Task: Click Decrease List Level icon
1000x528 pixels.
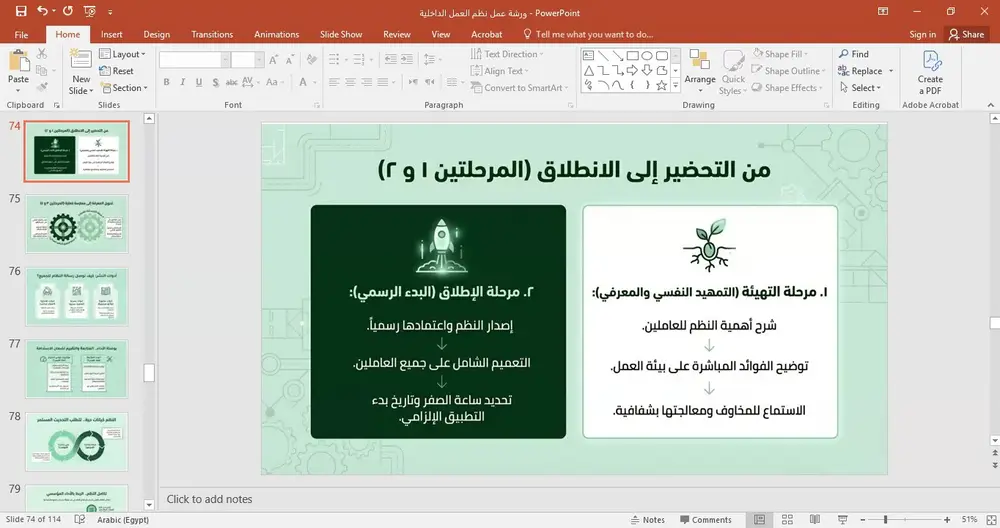Action: click(x=390, y=60)
